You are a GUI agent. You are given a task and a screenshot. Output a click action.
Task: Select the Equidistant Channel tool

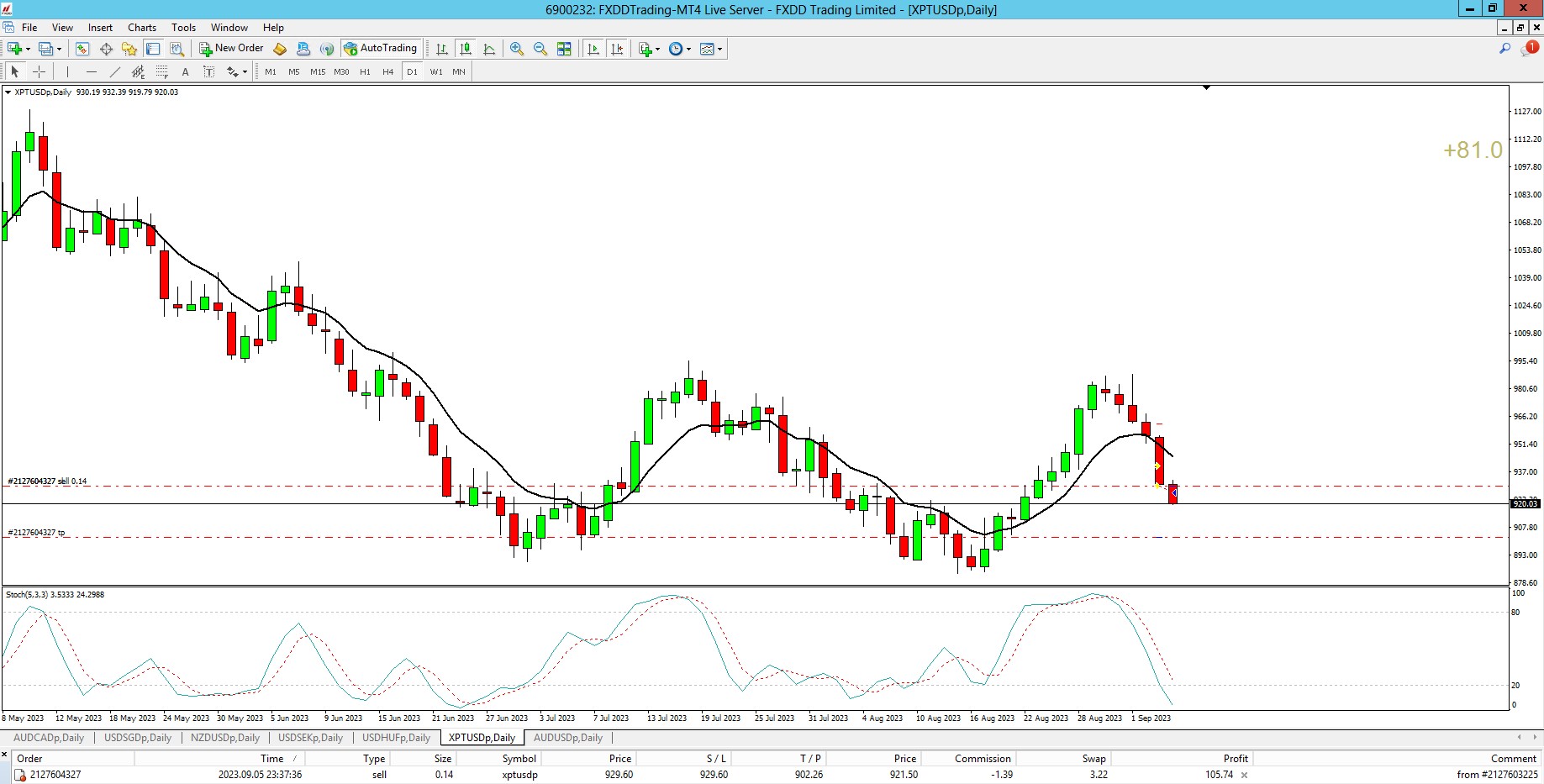click(x=138, y=71)
